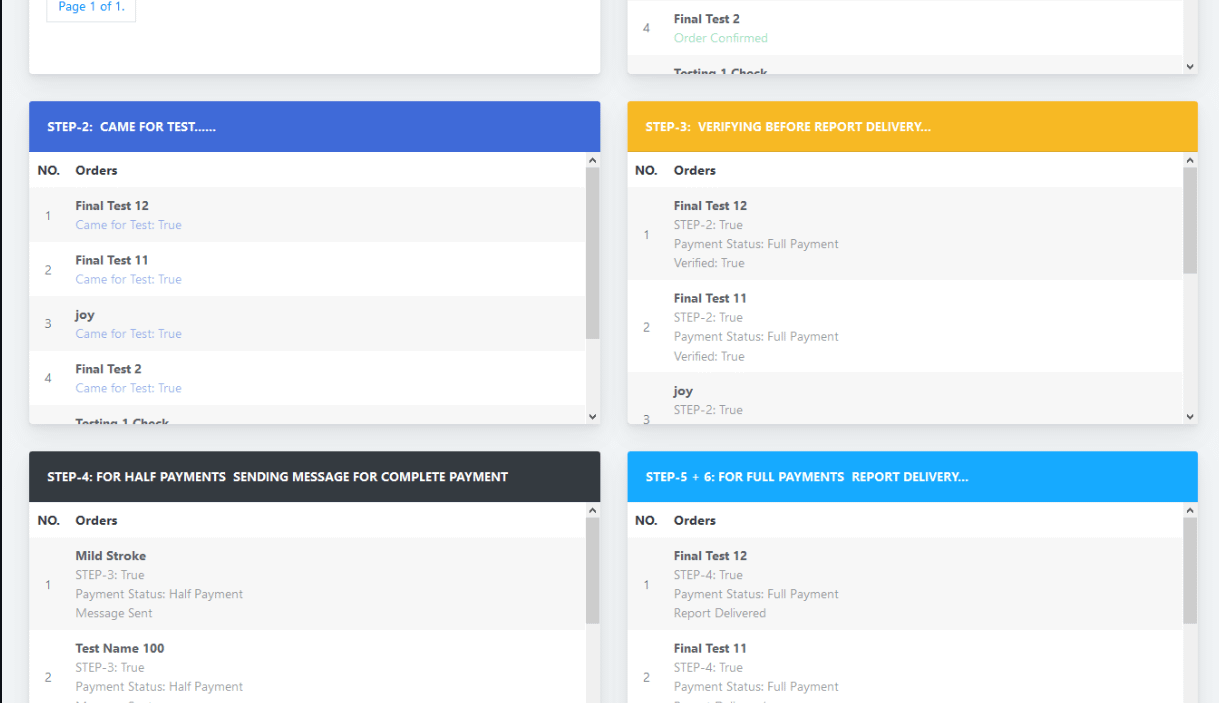Click the scroll-up arrow in the STEP-4 panel
Screen dimensions: 1219x703
click(592, 510)
